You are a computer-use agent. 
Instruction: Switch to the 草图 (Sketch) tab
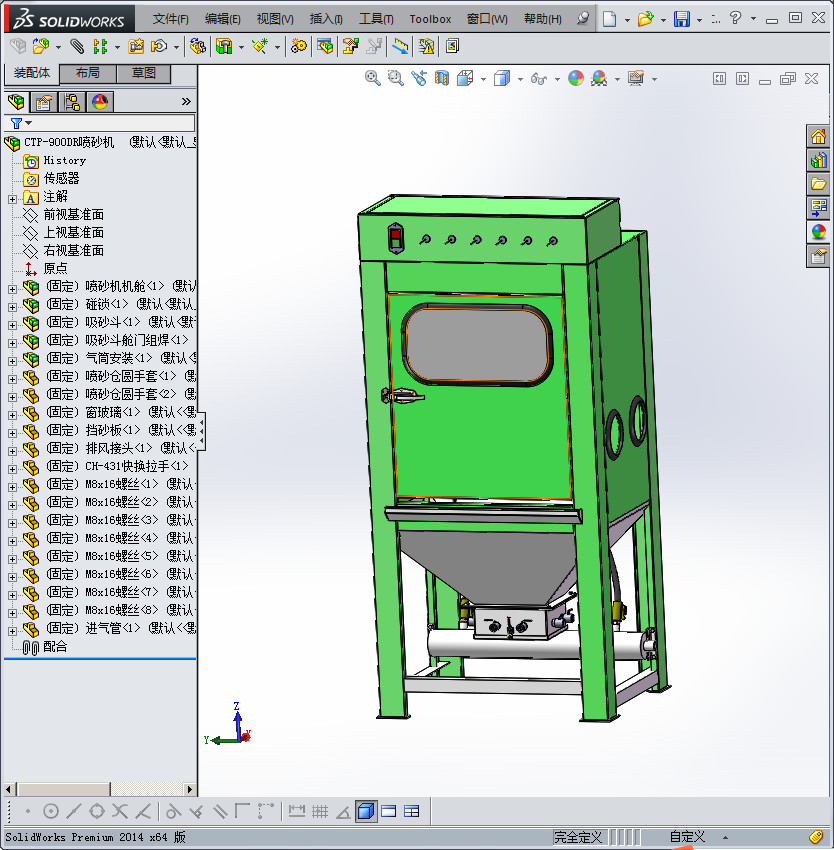(143, 73)
